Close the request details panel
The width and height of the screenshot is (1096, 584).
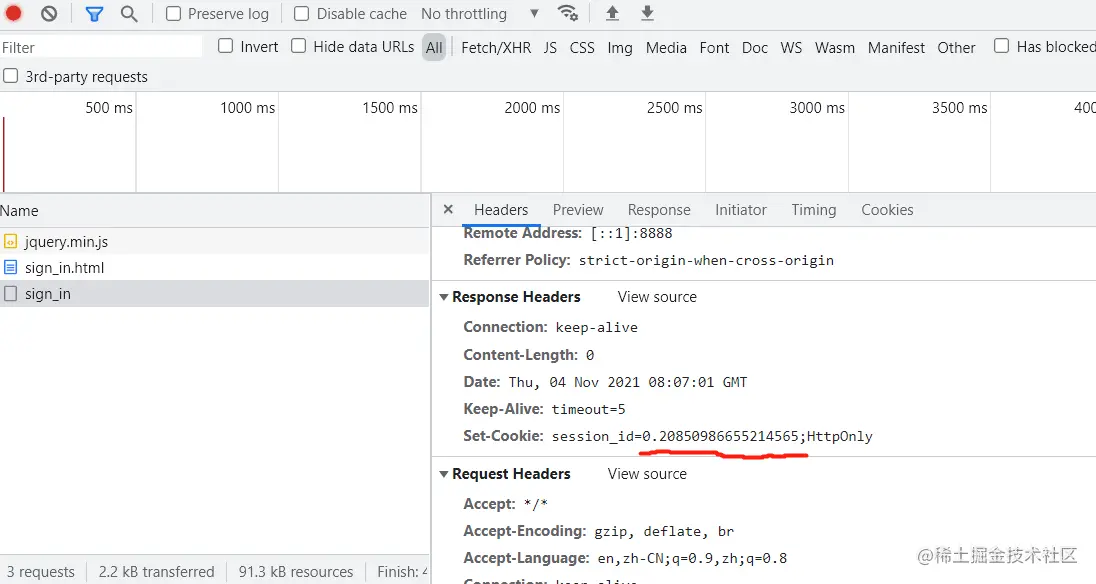[x=448, y=209]
